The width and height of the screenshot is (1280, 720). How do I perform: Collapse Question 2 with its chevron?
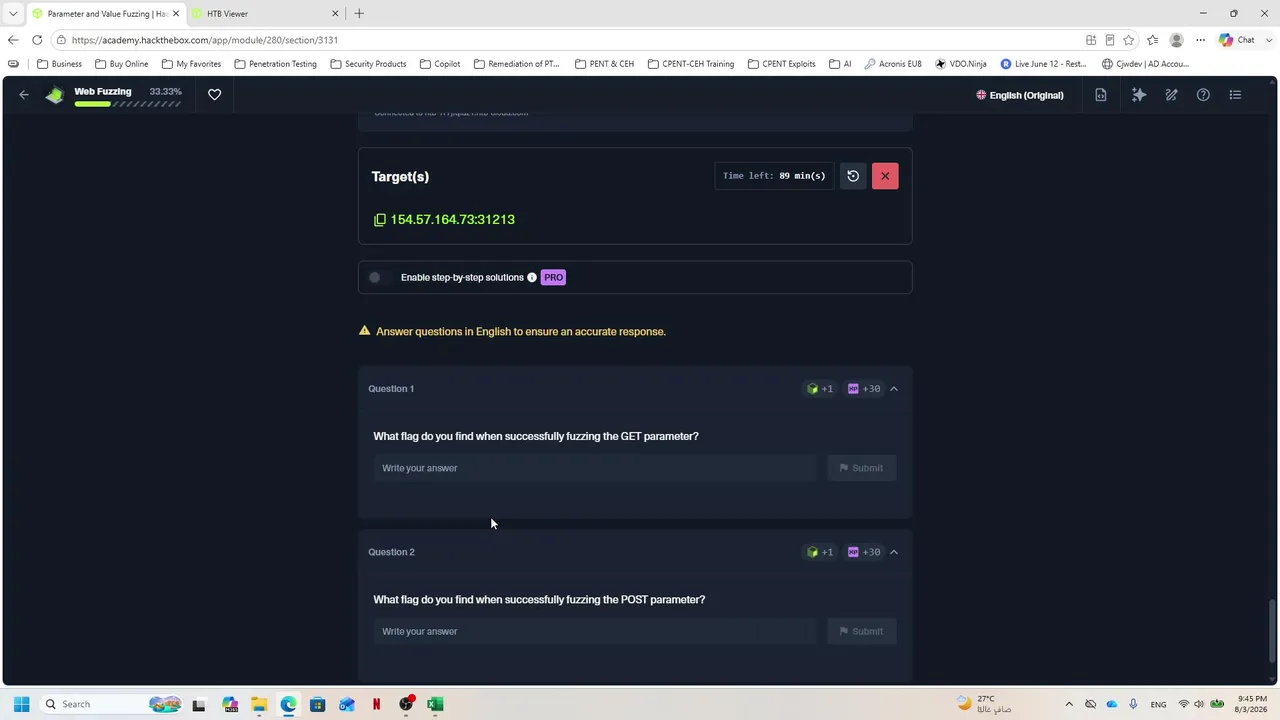click(x=894, y=552)
